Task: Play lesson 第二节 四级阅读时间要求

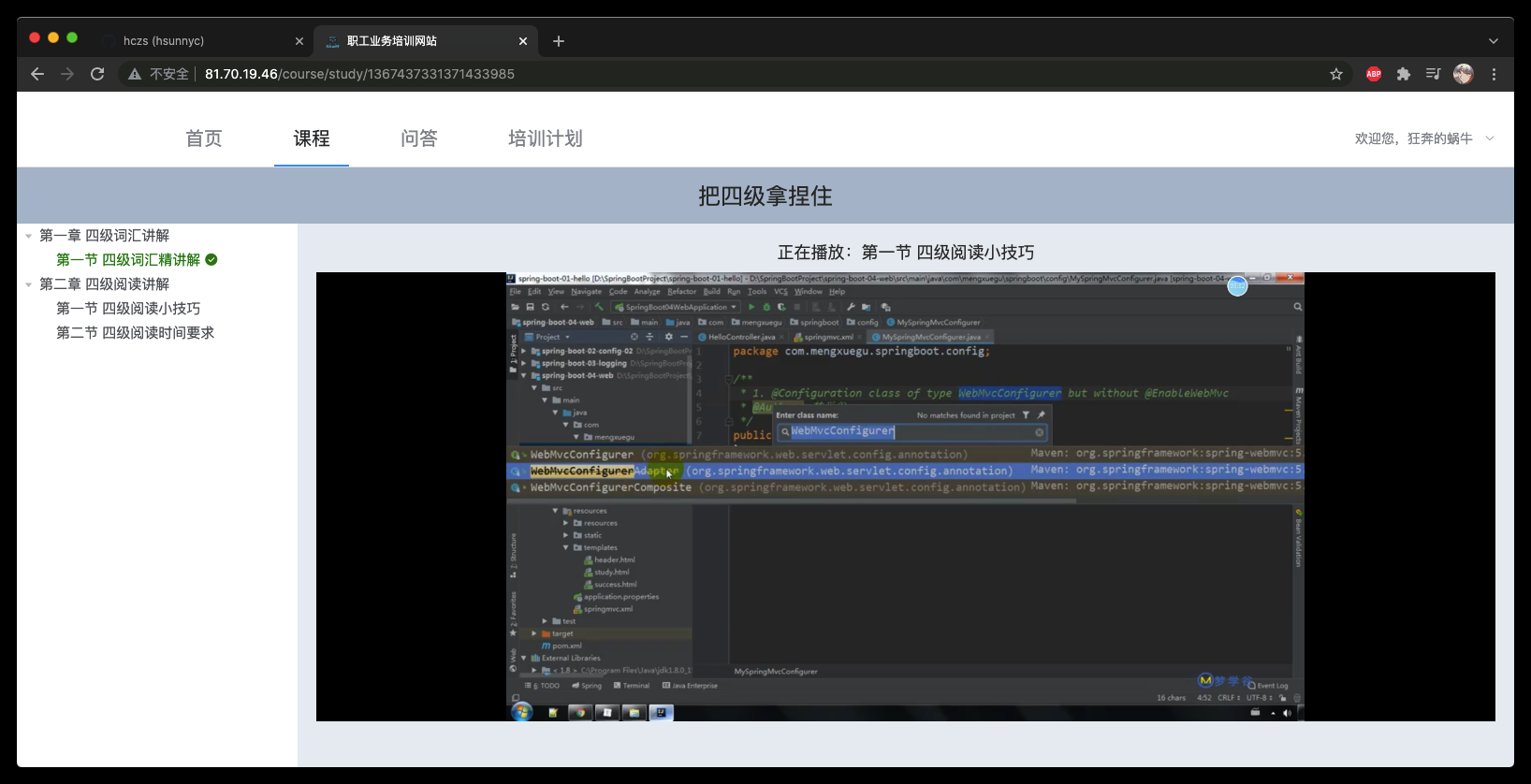Action: [135, 333]
